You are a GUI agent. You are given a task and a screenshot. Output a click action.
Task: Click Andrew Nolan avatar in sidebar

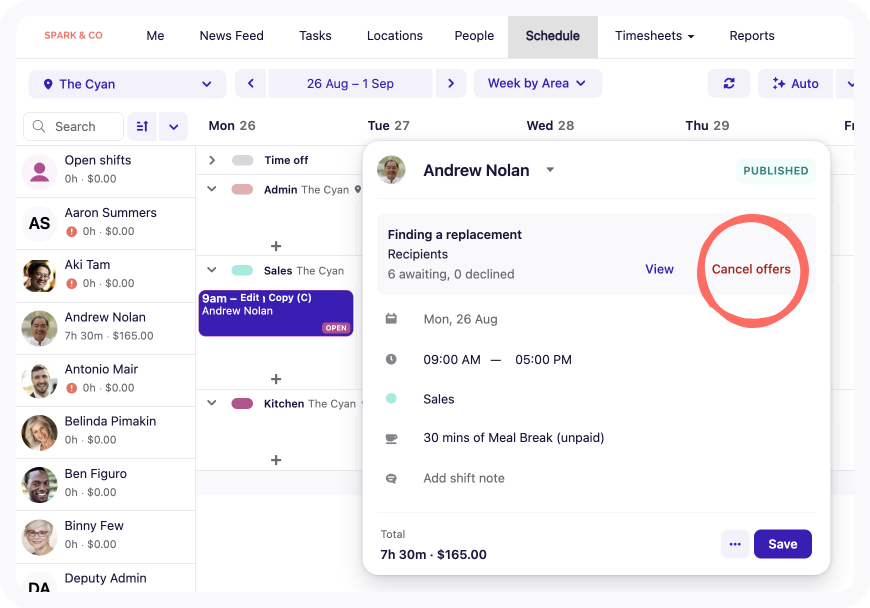[x=39, y=328]
